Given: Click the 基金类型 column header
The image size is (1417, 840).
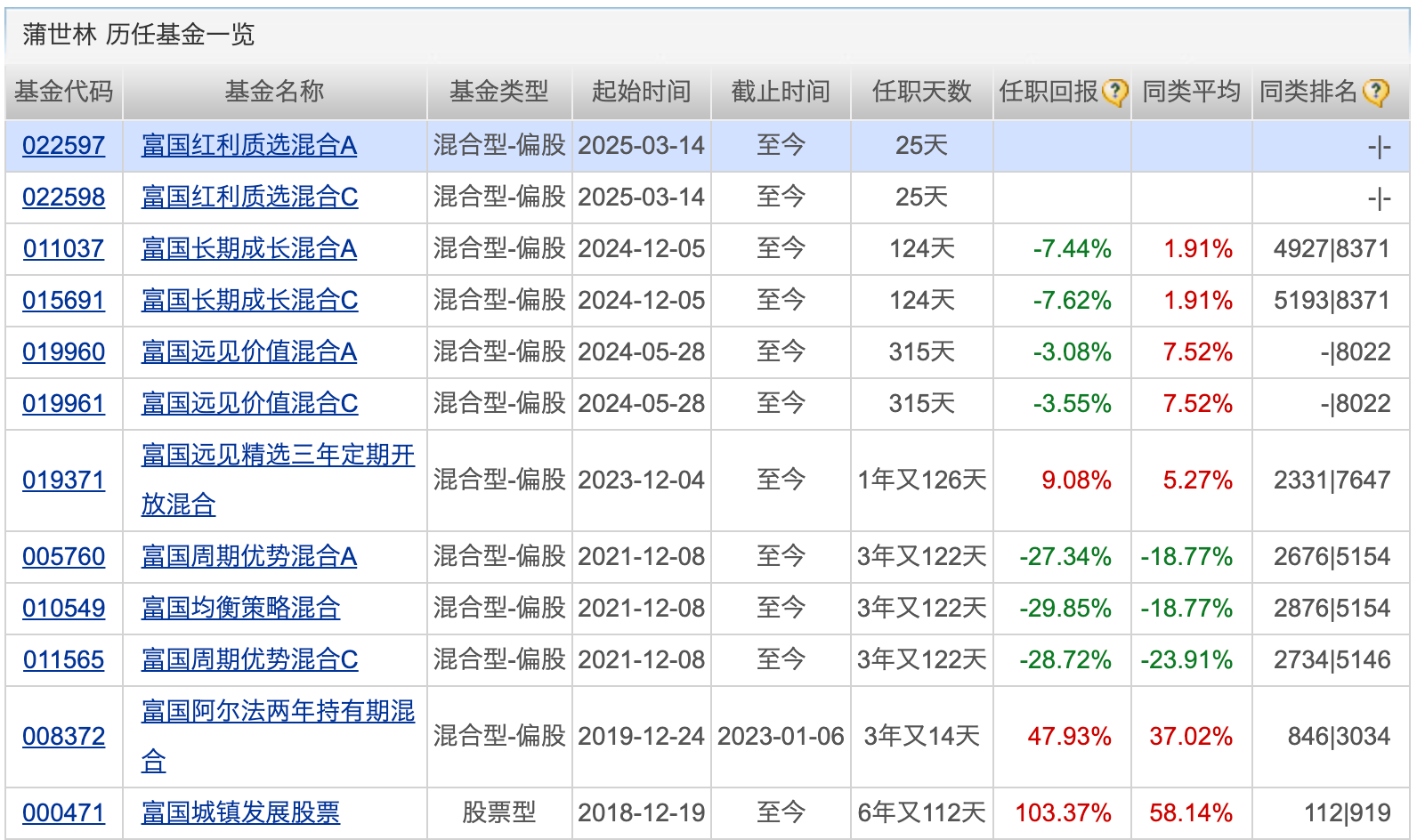Looking at the screenshot, I should click(499, 92).
